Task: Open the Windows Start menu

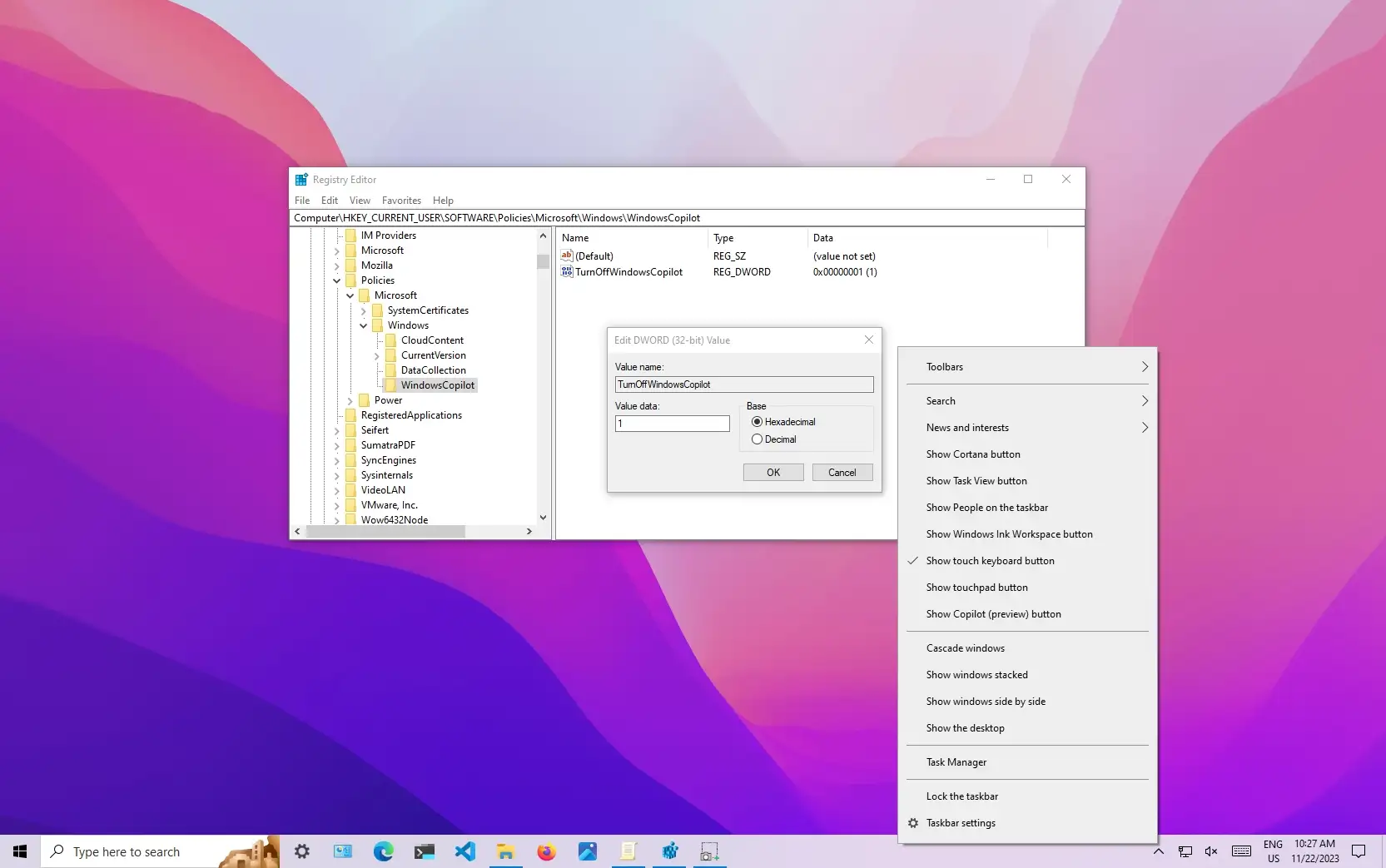Action: click(20, 851)
